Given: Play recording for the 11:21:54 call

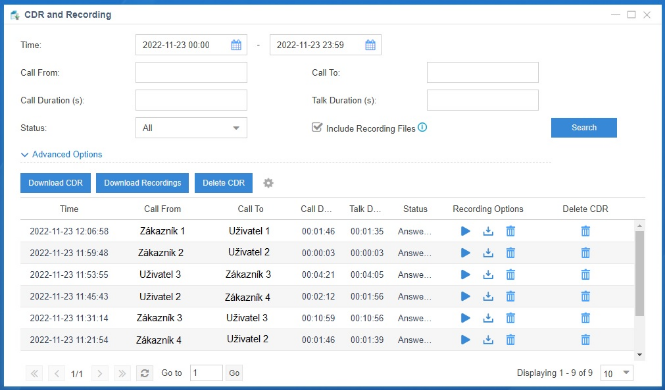Looking at the screenshot, I should point(465,339).
